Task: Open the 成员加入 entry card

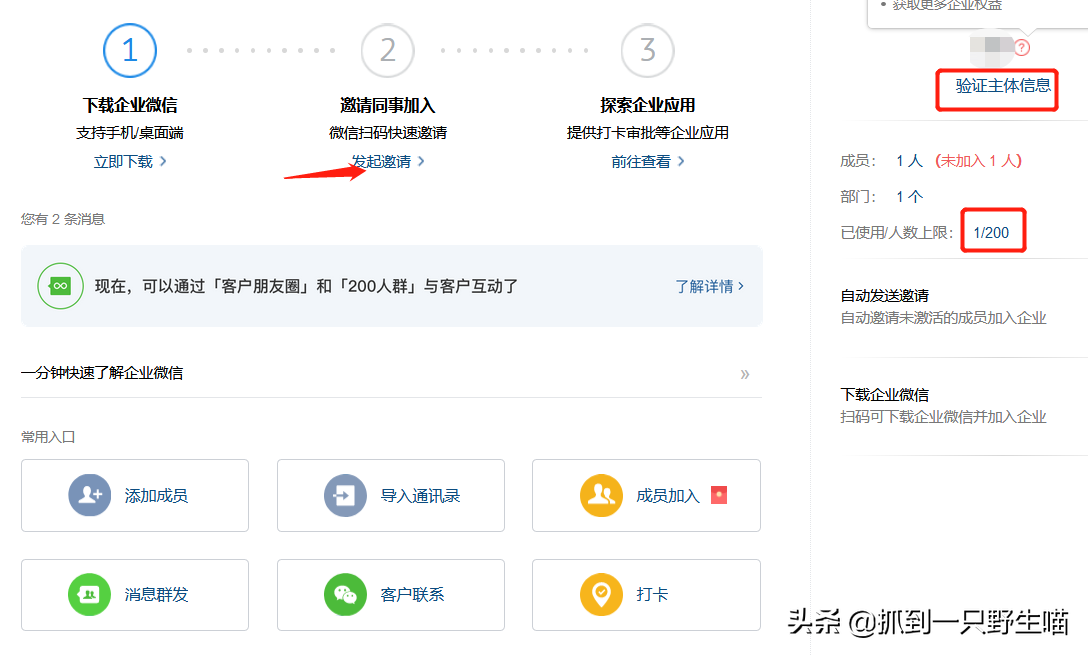Action: [646, 495]
